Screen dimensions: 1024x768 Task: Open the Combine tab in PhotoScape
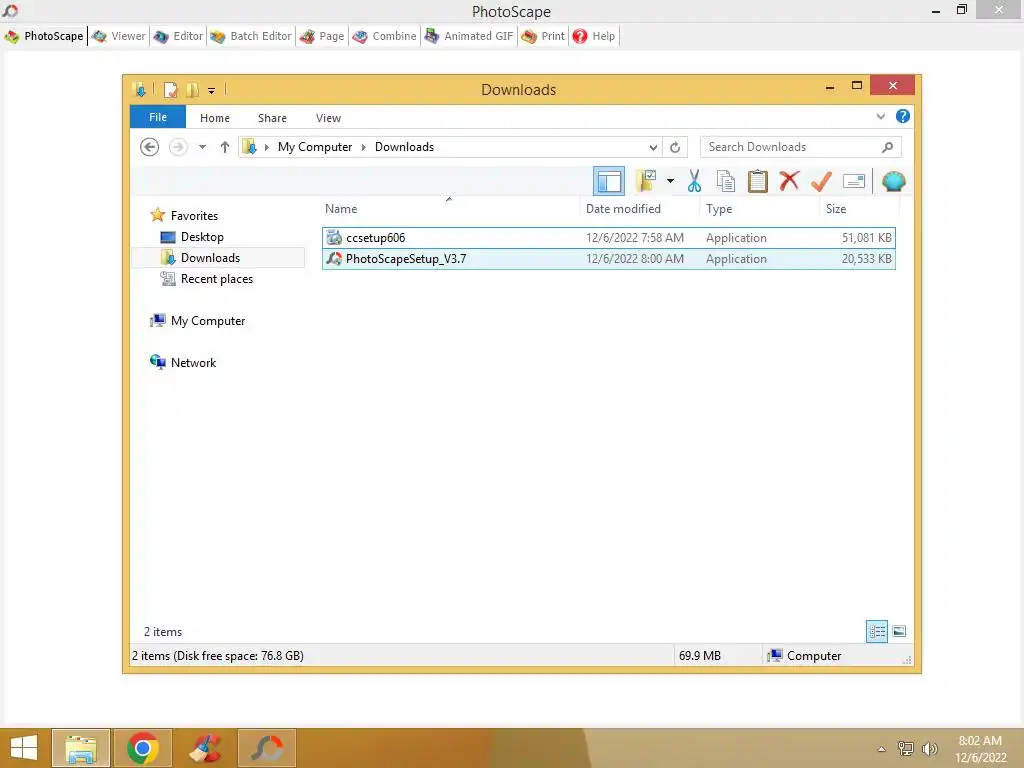(x=384, y=36)
